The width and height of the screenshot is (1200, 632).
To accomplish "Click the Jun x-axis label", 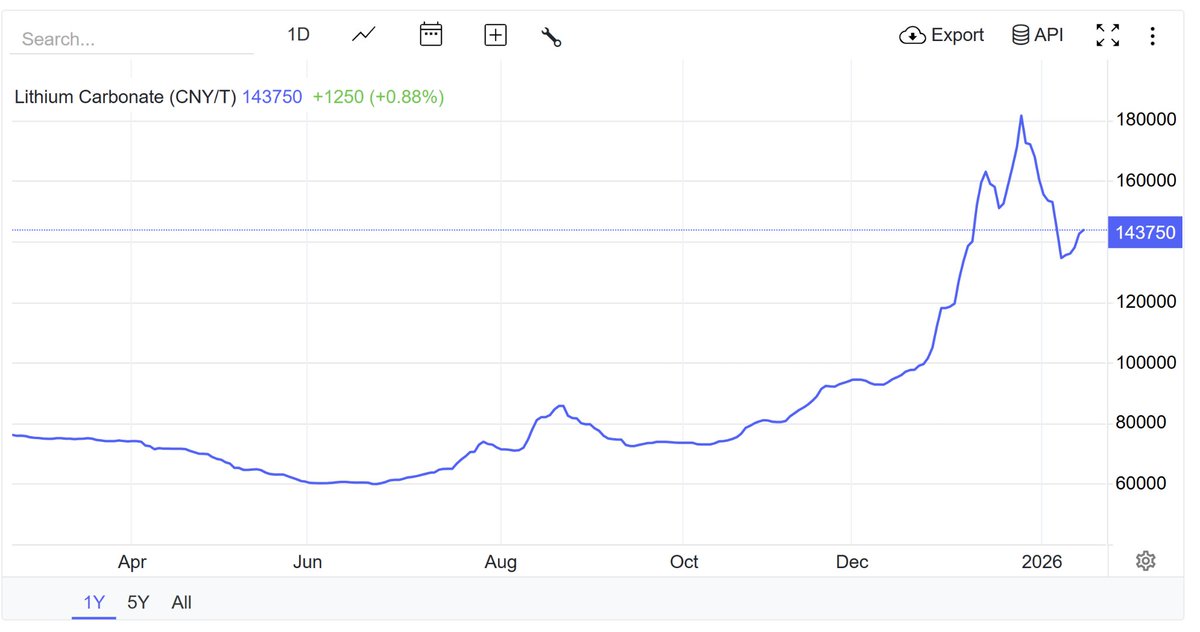I will pyautogui.click(x=307, y=562).
